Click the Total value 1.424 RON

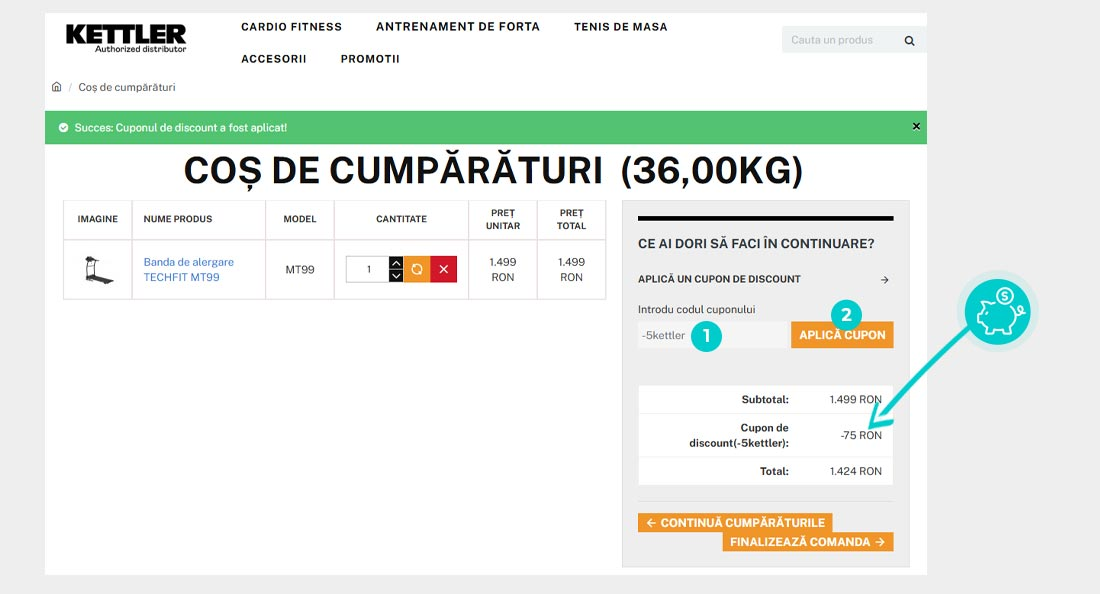click(856, 471)
